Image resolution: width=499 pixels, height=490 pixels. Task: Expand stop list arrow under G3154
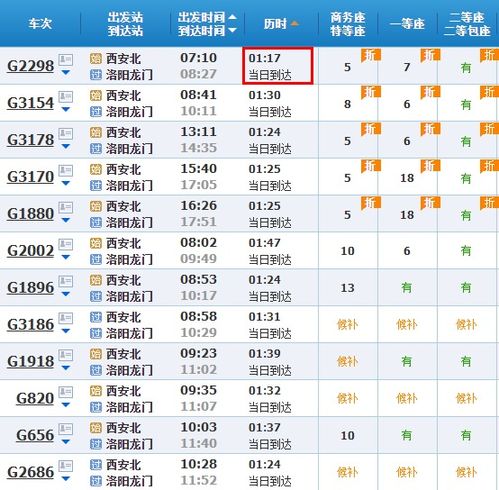[x=66, y=109]
